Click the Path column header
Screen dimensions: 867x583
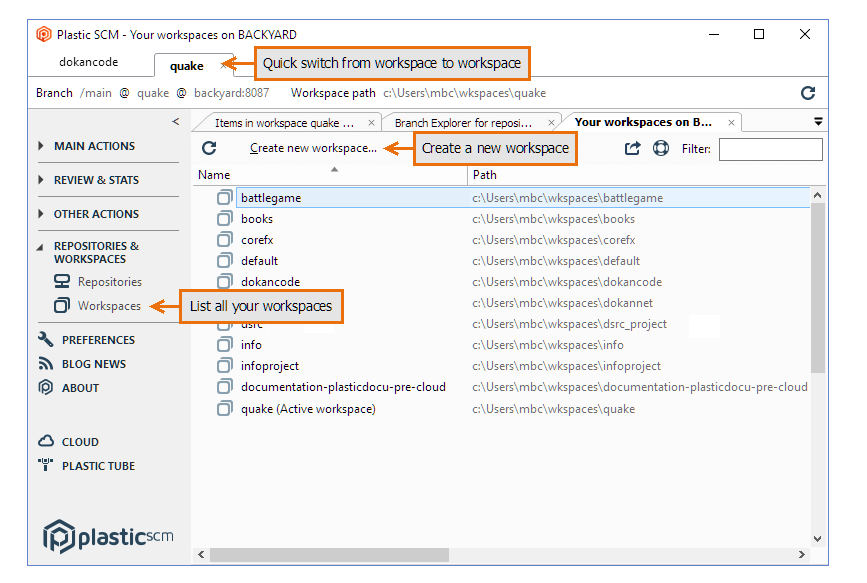tap(484, 175)
